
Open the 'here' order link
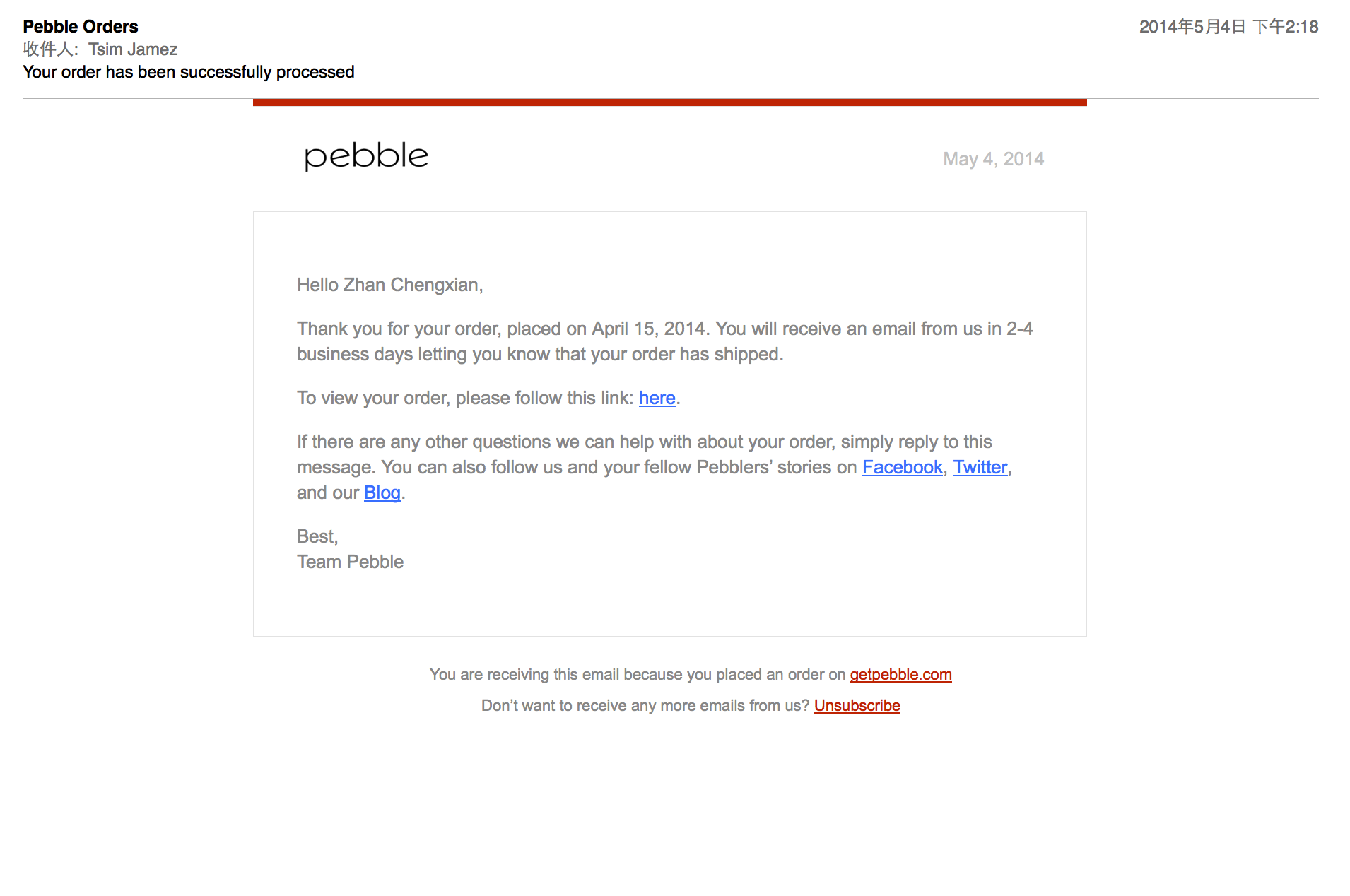pyautogui.click(x=657, y=398)
